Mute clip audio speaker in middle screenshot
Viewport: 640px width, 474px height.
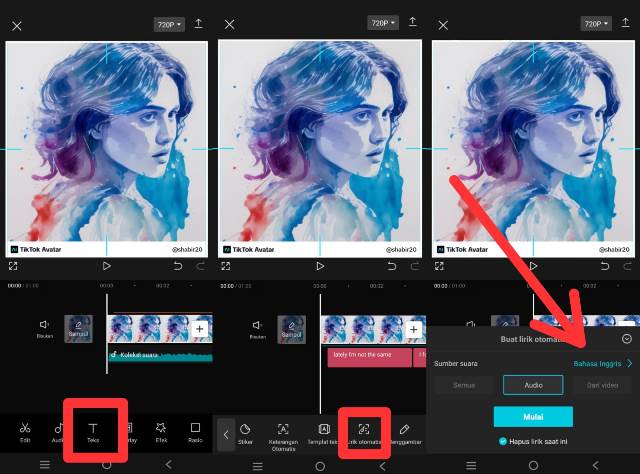pos(258,329)
